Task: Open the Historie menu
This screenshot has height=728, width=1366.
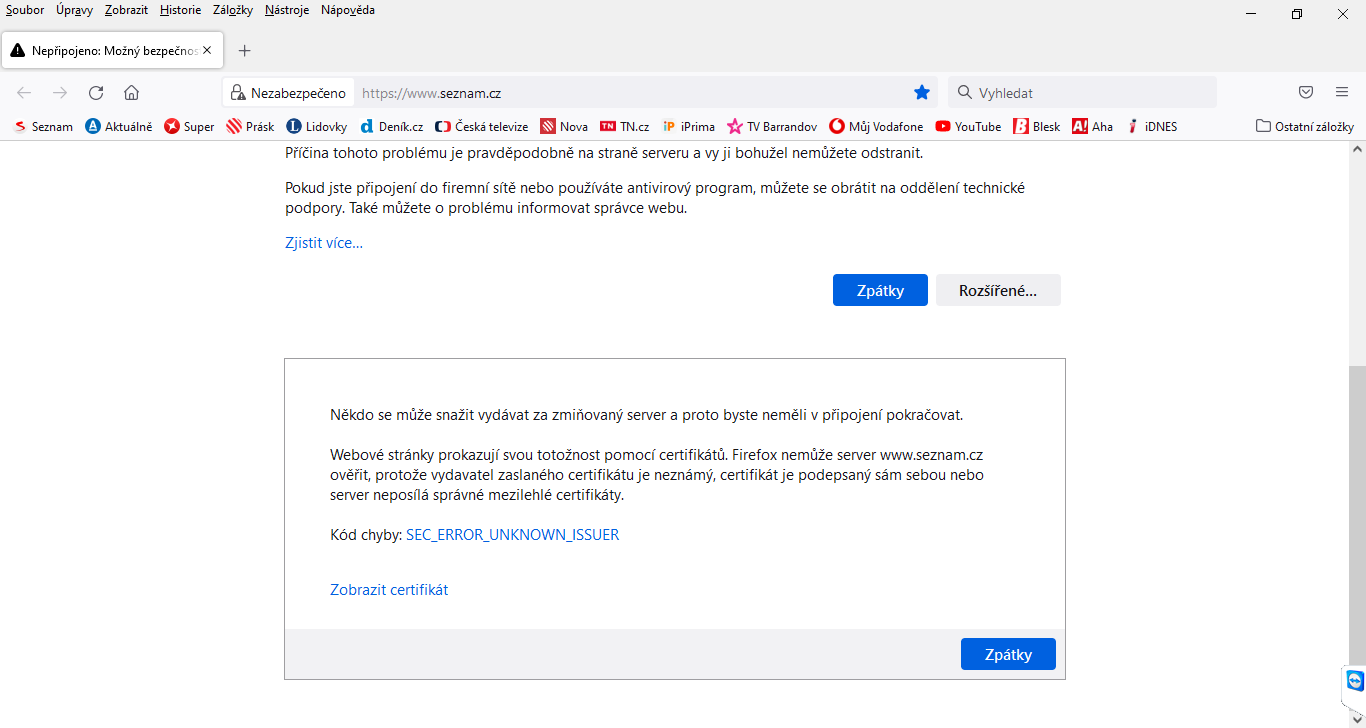Action: tap(180, 10)
